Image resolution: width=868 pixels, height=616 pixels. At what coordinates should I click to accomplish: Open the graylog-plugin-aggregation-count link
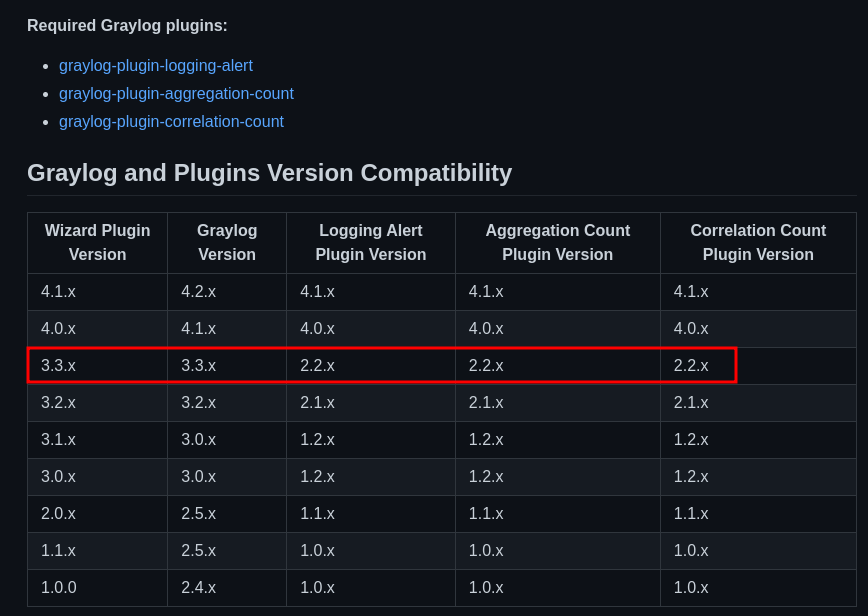pyautogui.click(x=176, y=94)
